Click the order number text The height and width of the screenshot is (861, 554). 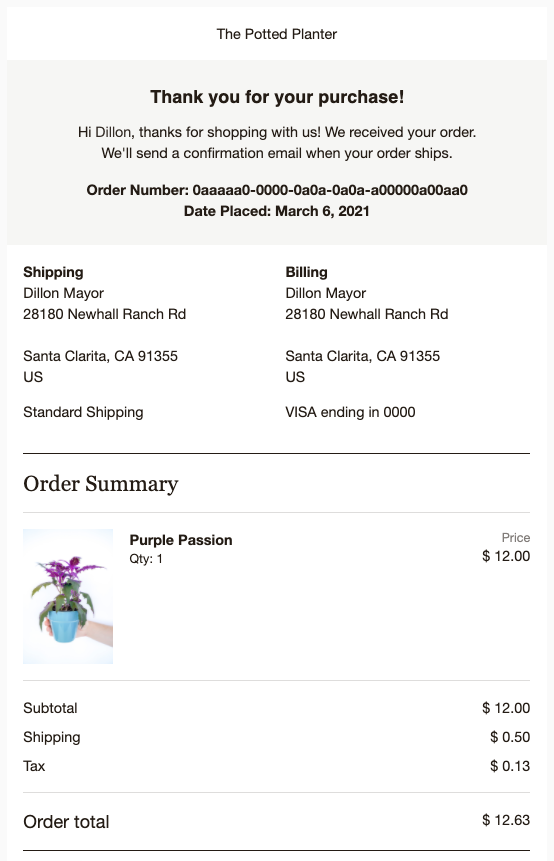coord(277,190)
